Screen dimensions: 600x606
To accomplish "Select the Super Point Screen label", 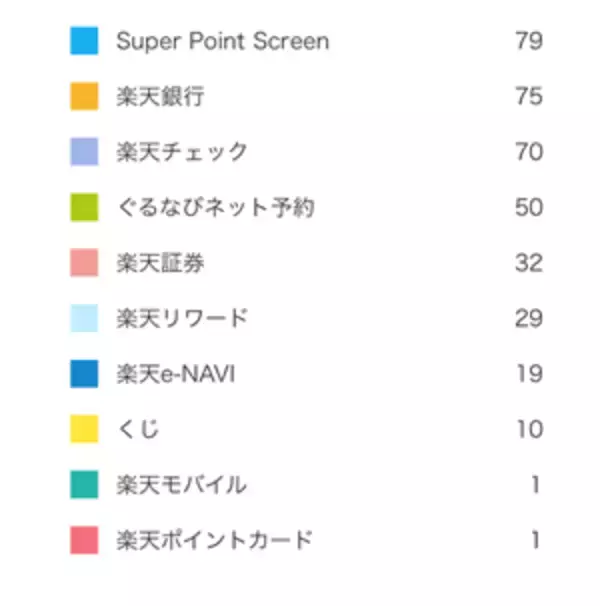I will (x=222, y=41).
